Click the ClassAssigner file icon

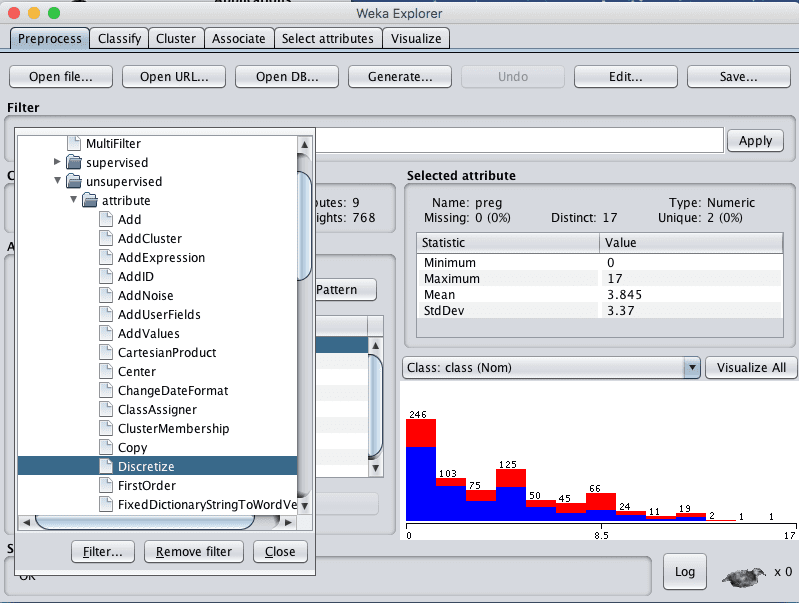coord(106,409)
